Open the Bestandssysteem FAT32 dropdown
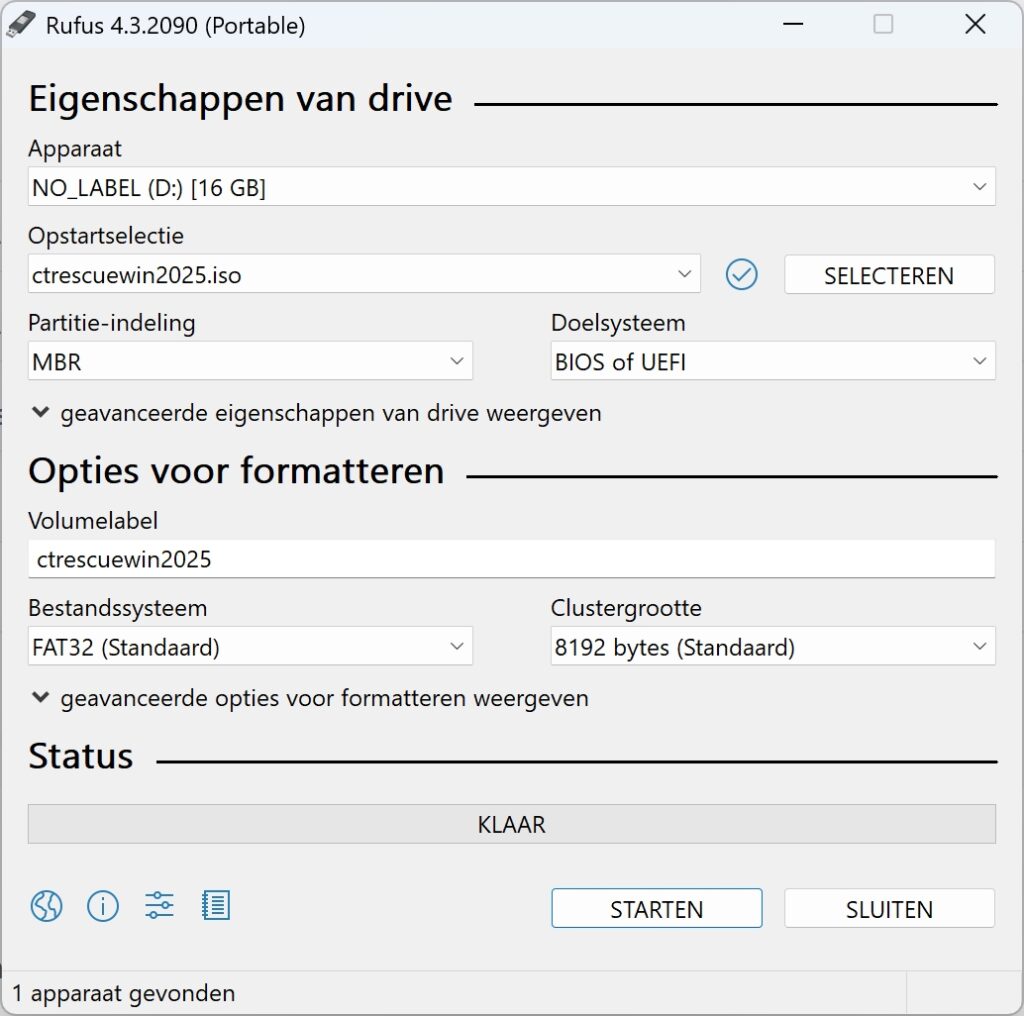The image size is (1024, 1016). click(250, 647)
